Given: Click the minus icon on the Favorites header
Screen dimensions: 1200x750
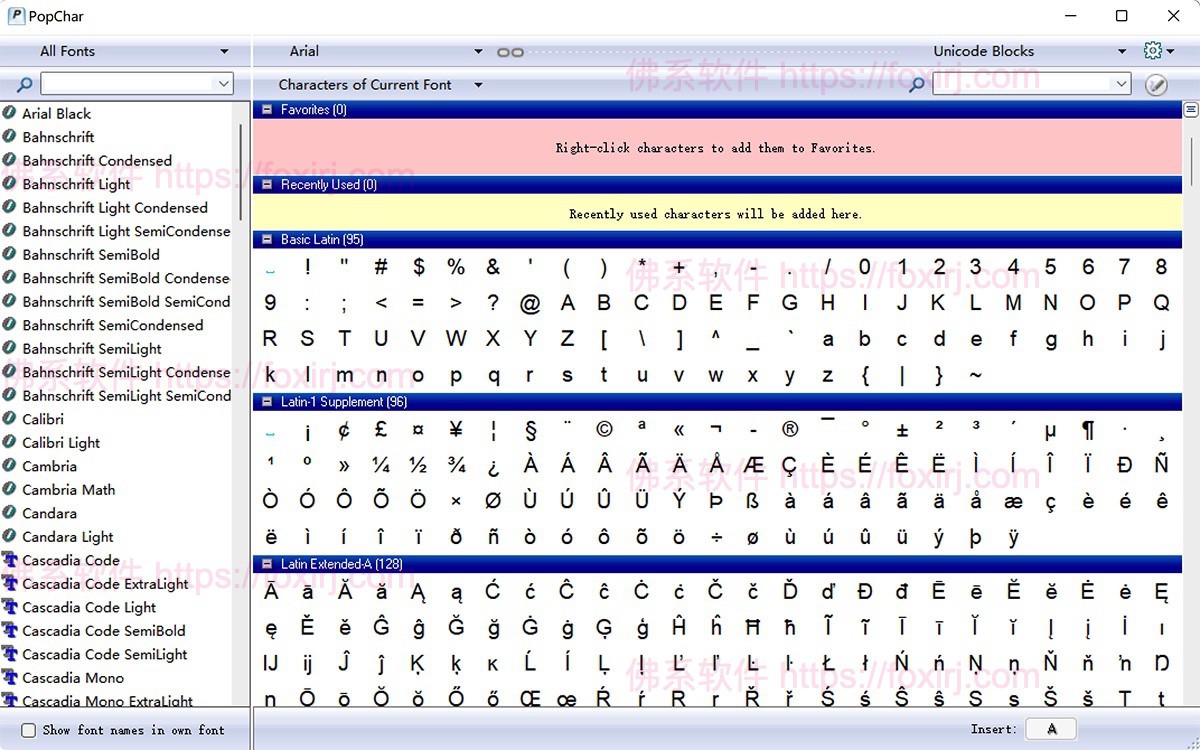Looking at the screenshot, I should click(266, 110).
